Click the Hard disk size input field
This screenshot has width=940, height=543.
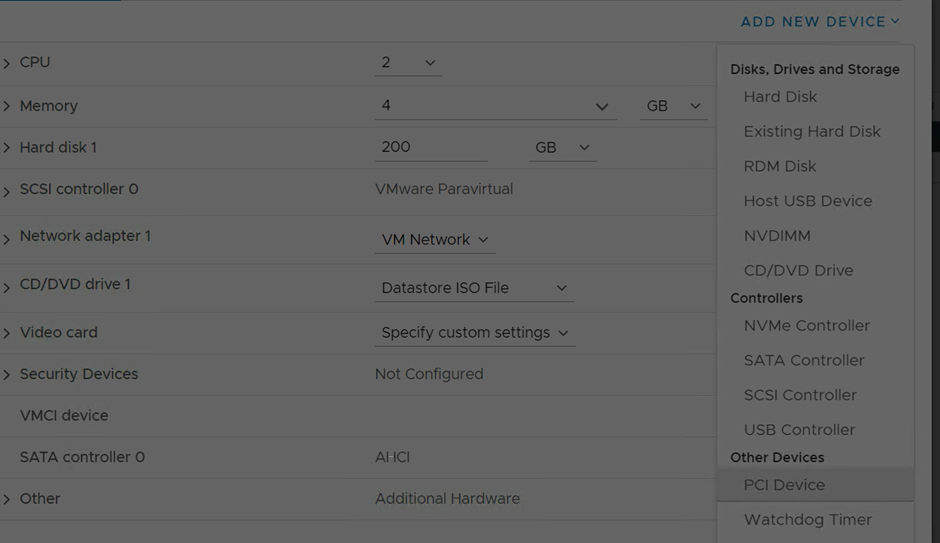click(x=430, y=147)
